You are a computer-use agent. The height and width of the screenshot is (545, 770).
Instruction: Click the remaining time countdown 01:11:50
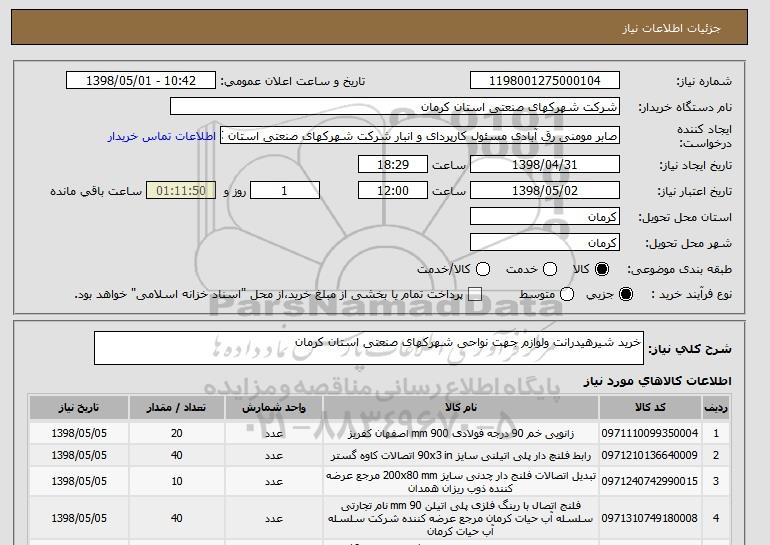coord(181,191)
